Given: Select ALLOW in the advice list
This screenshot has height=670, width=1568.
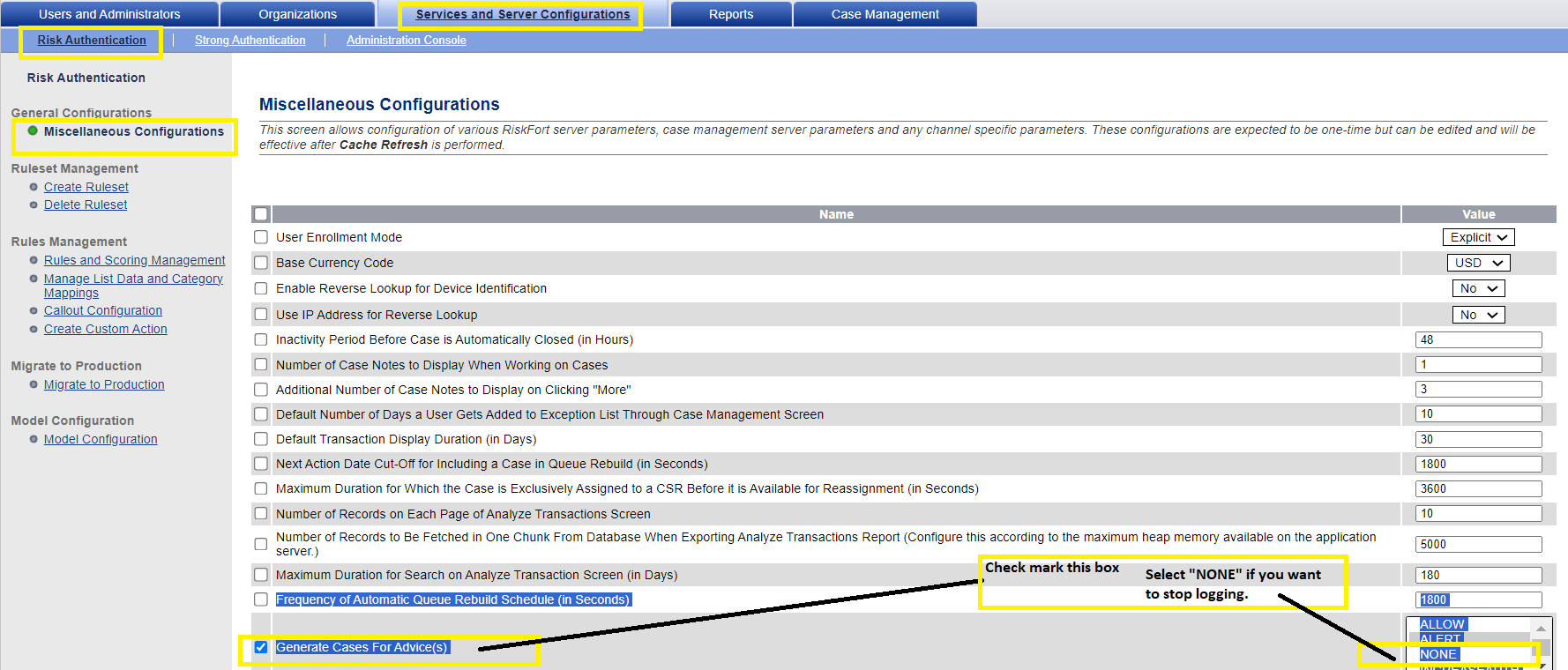Looking at the screenshot, I should coord(1441,624).
